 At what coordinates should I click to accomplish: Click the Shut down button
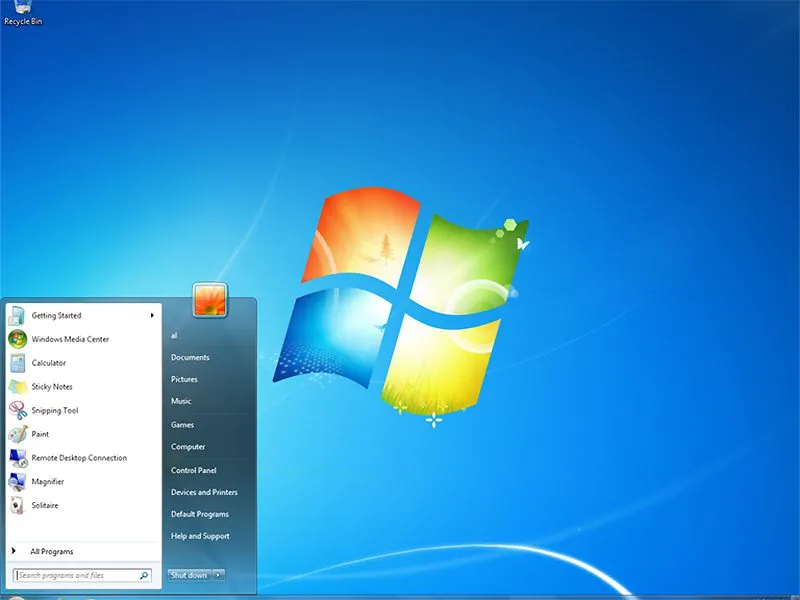tap(188, 575)
